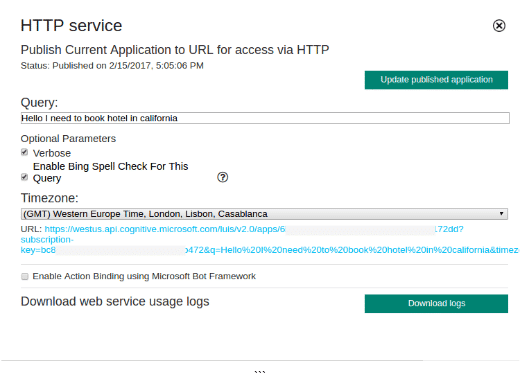Open help for Bing Spell Check

pyautogui.click(x=223, y=177)
